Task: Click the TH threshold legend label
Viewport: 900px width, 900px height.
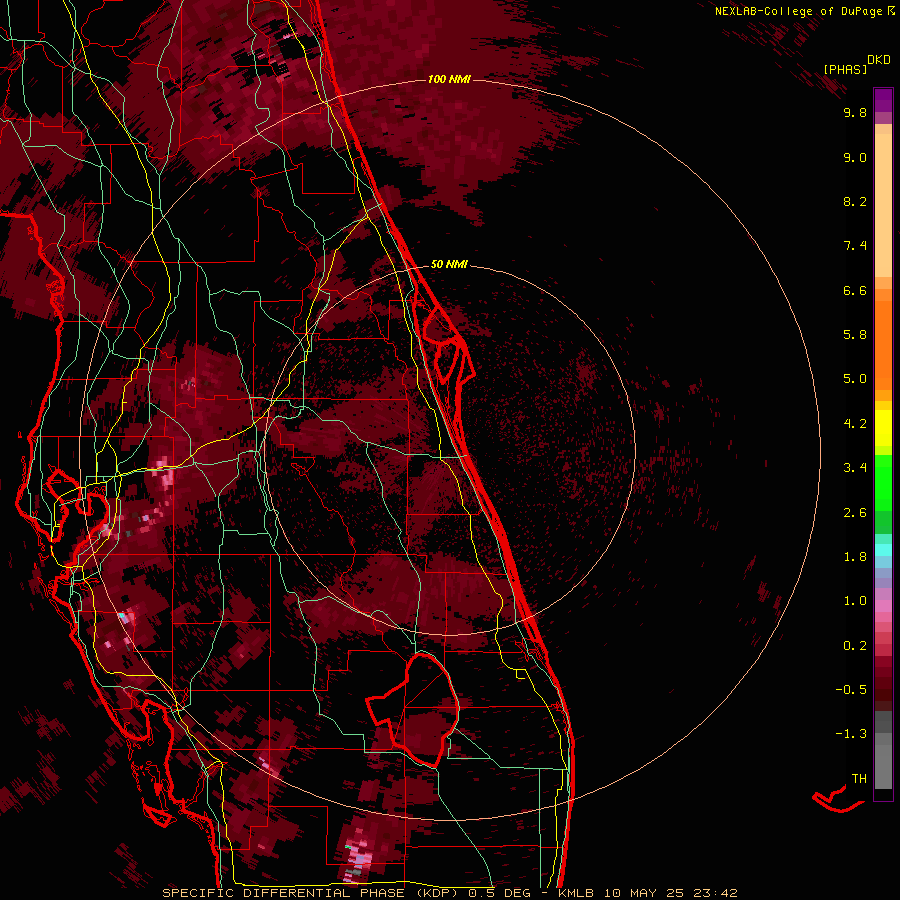Action: (x=859, y=779)
